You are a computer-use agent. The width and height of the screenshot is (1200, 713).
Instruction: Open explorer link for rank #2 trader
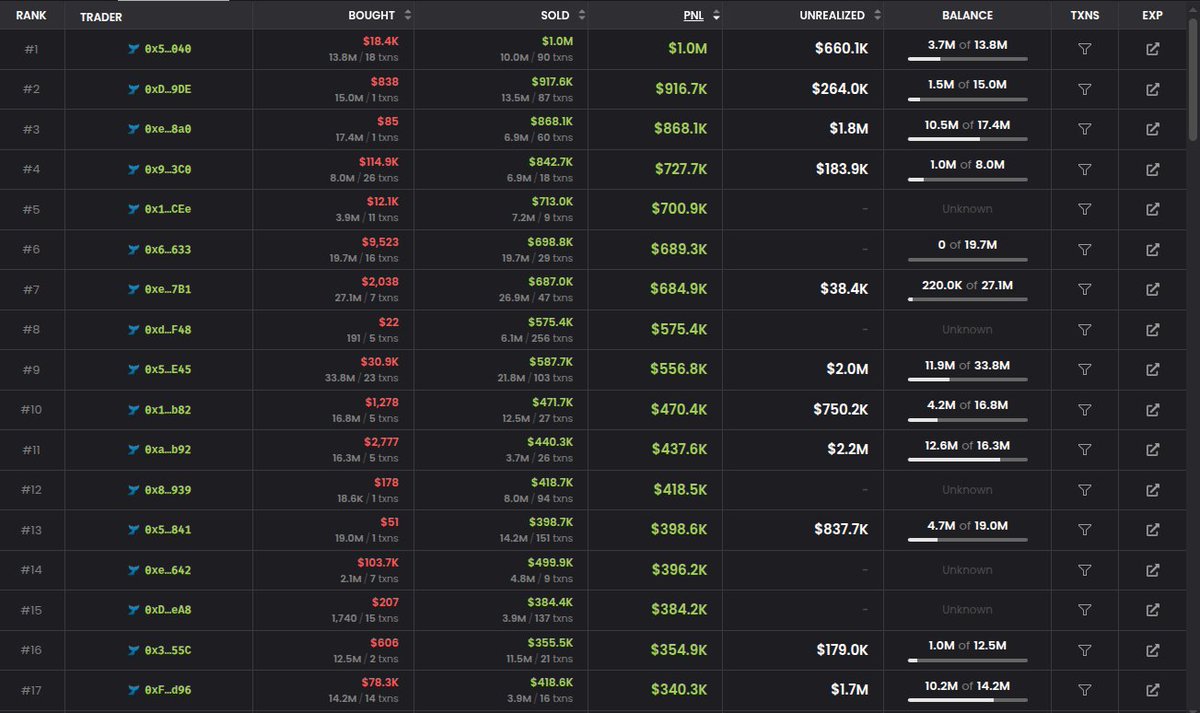point(1152,89)
